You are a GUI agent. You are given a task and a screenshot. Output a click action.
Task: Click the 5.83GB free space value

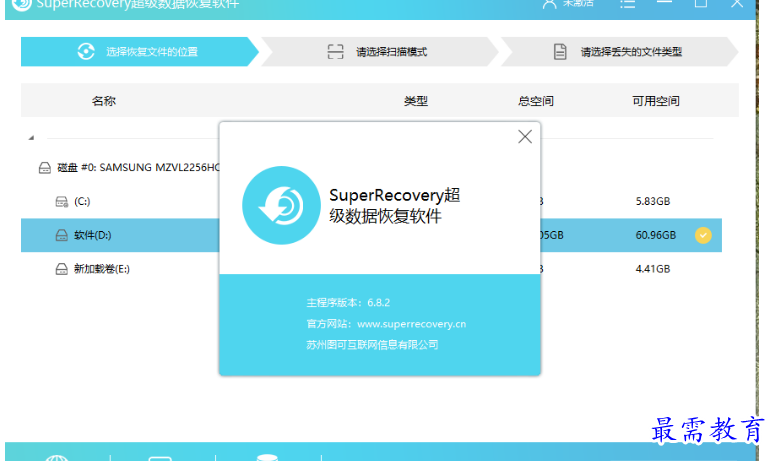(653, 201)
